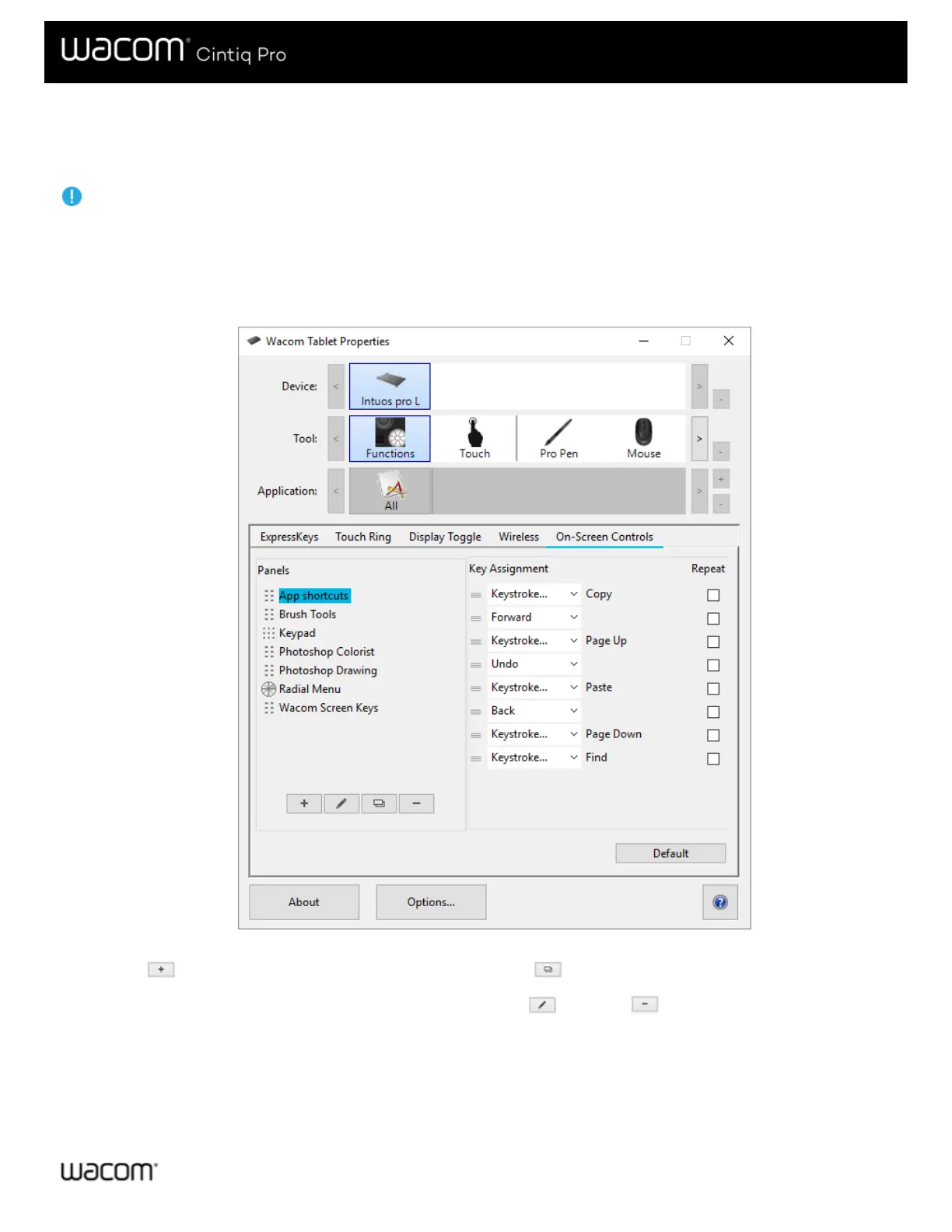Enable Repeat for Find assignment

pos(713,758)
